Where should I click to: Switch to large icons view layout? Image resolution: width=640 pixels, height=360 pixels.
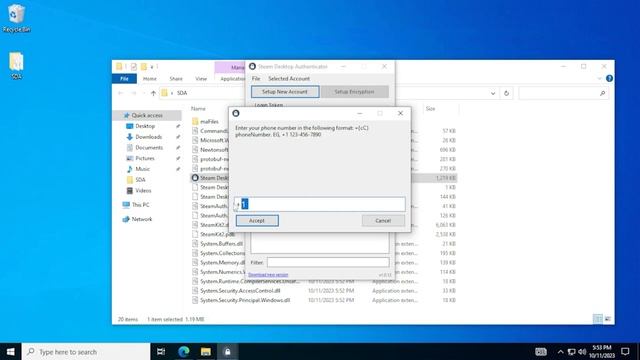click(x=607, y=319)
